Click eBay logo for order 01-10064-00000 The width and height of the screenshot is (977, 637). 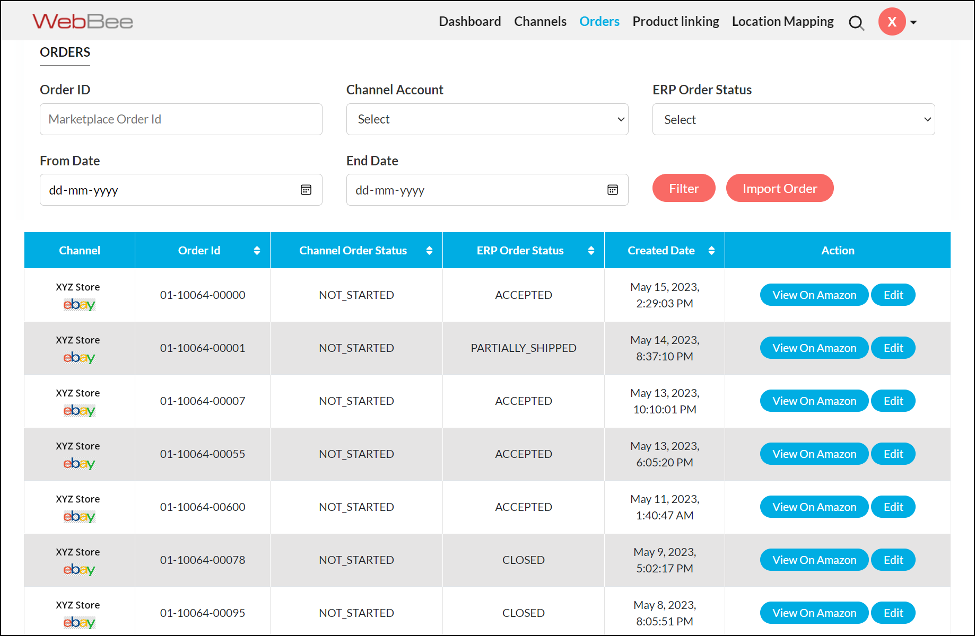[x=79, y=304]
